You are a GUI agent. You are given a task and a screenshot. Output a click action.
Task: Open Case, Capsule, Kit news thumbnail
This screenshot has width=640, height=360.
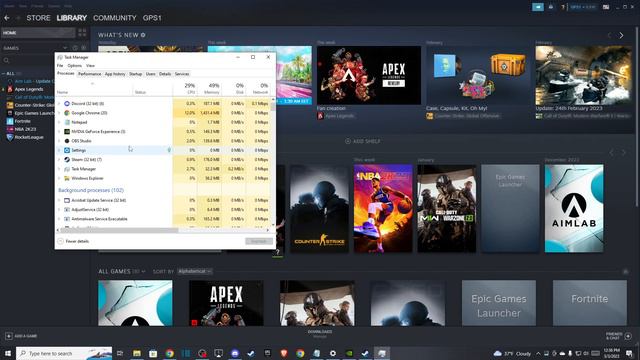click(478, 75)
